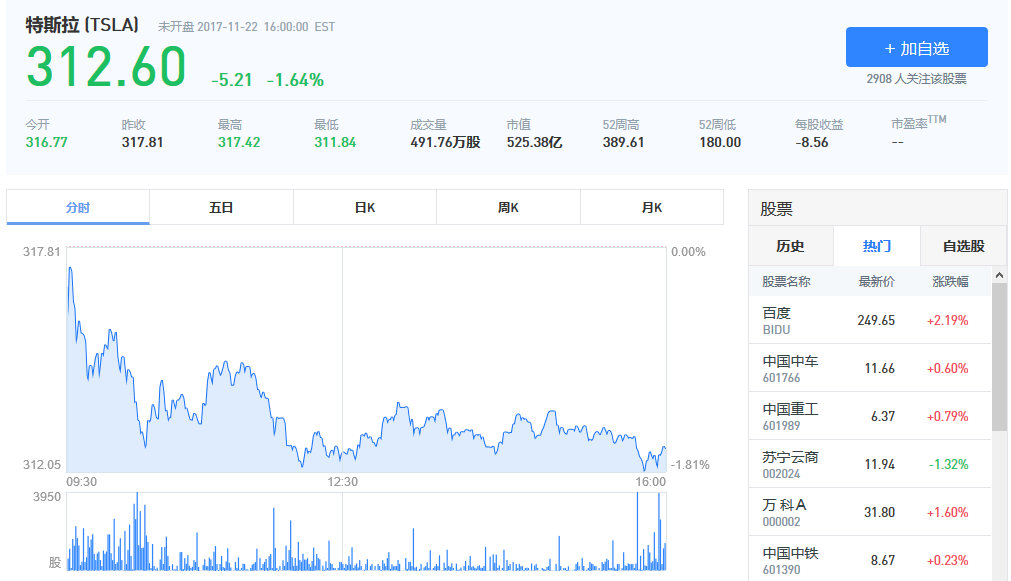1011x581 pixels.
Task: Open the 自选股 tab
Action: (x=963, y=246)
